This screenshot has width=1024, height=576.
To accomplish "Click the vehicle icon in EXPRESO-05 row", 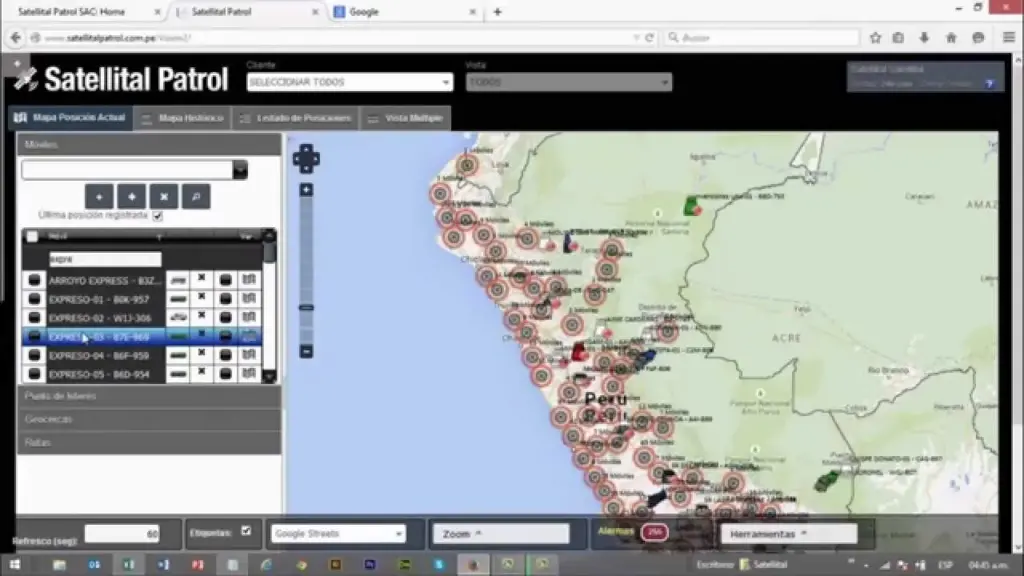I will coord(178,374).
